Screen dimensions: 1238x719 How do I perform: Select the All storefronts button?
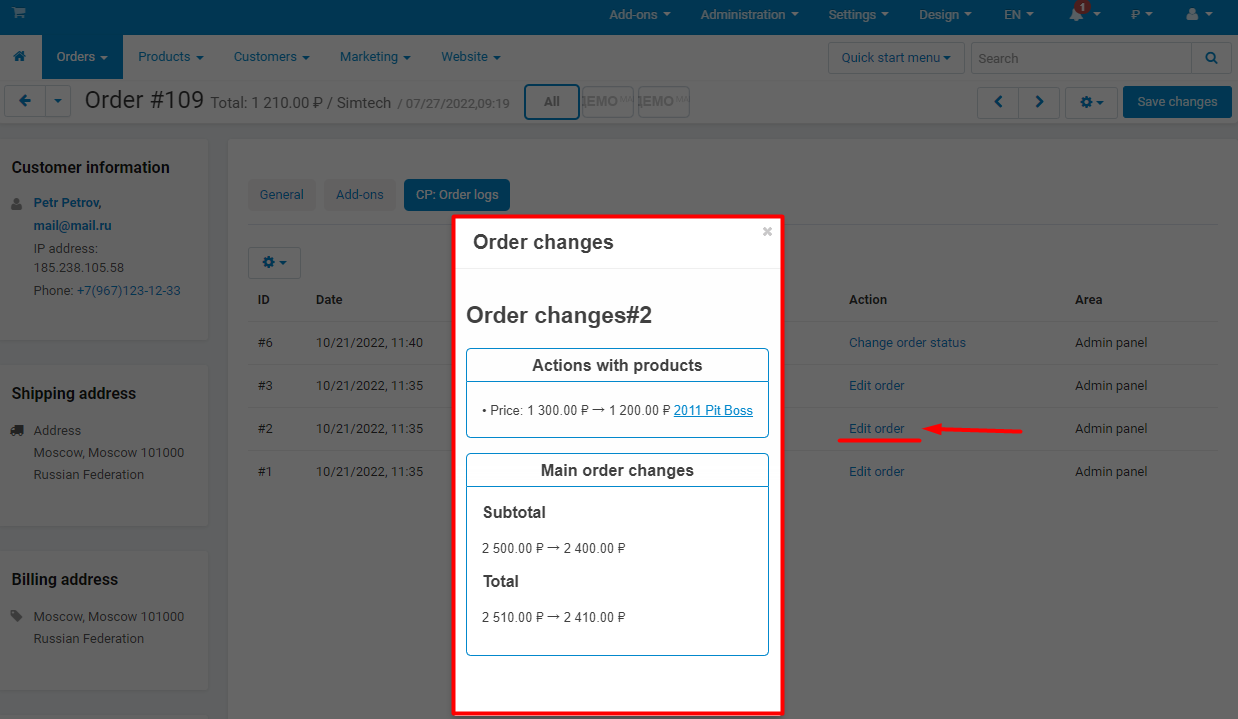[x=552, y=101]
